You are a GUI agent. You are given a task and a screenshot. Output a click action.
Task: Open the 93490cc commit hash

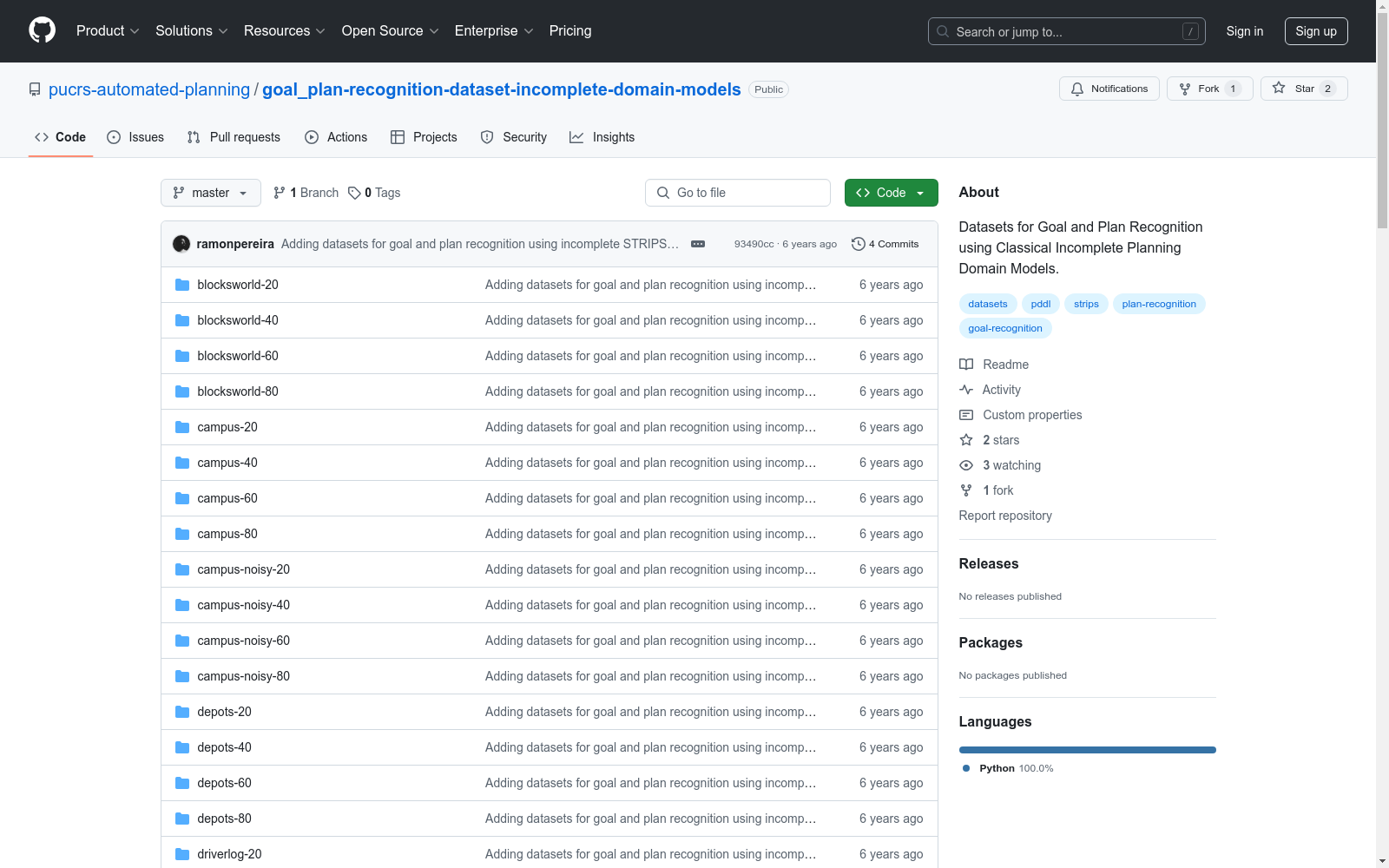pos(754,244)
